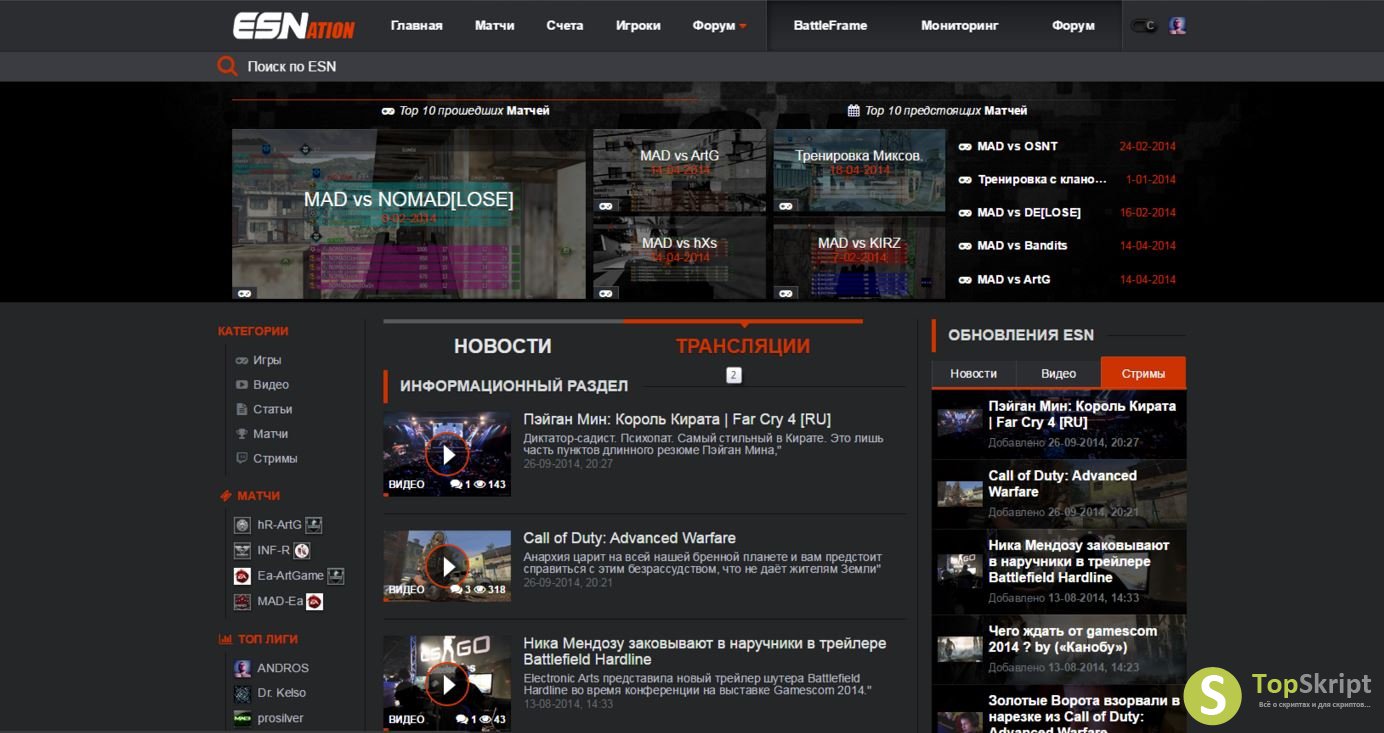This screenshot has height=733, width=1384.
Task: Open the Стримы category
Action: pyautogui.click(x=275, y=459)
